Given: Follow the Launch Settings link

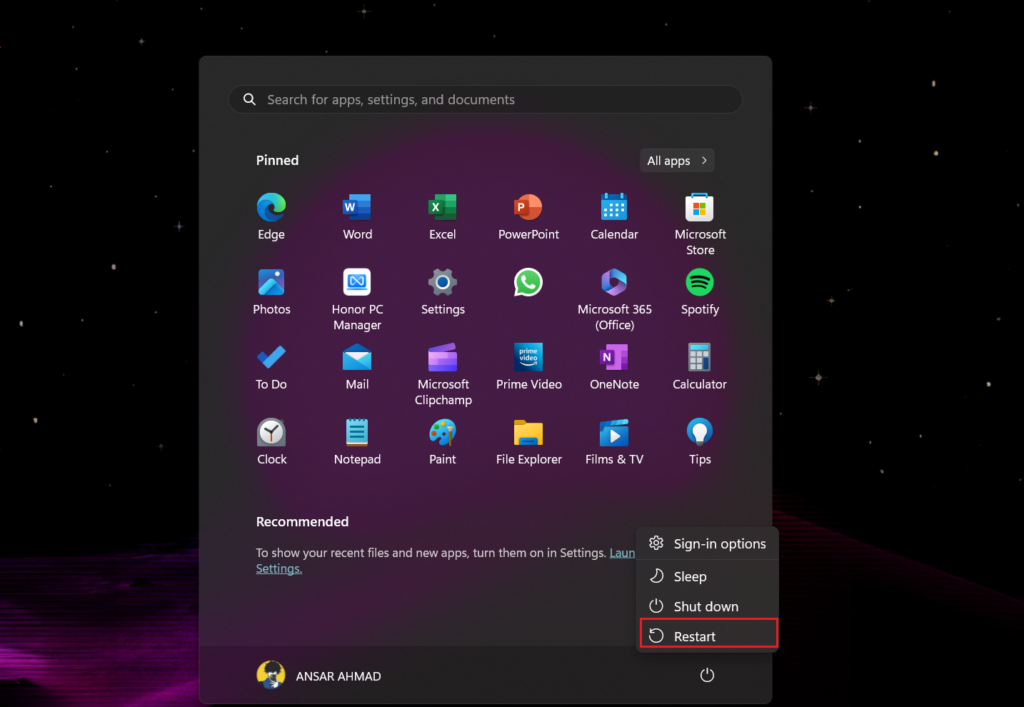Looking at the screenshot, I should click(x=278, y=569).
